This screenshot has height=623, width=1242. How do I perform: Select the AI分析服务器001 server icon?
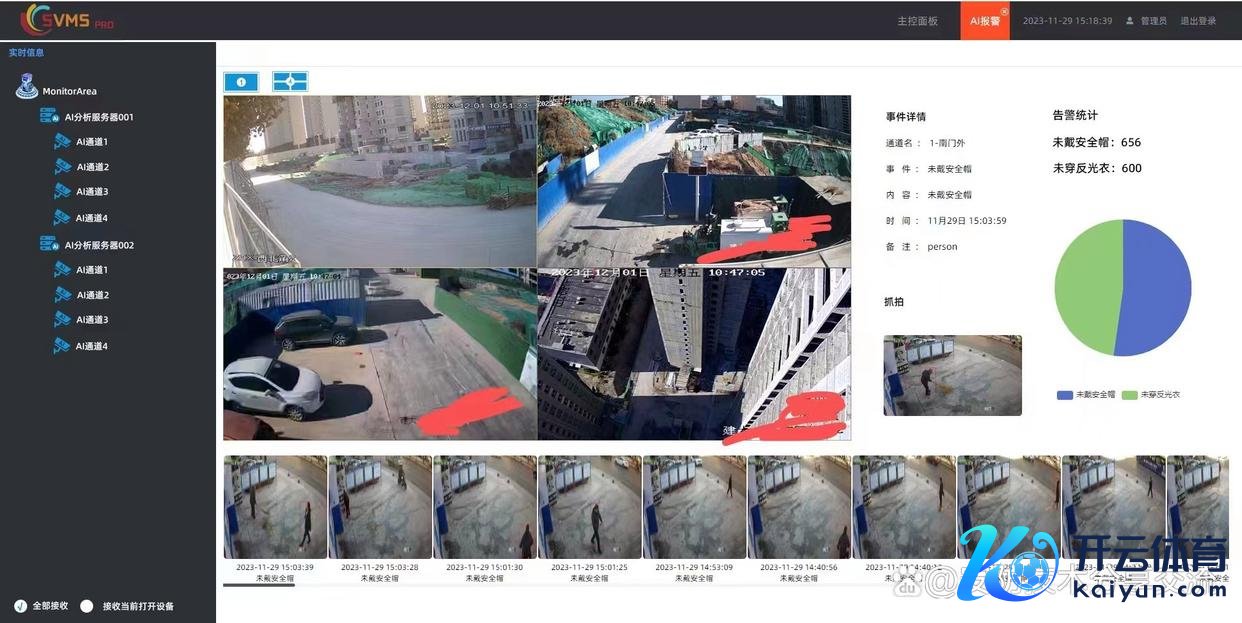(49, 116)
